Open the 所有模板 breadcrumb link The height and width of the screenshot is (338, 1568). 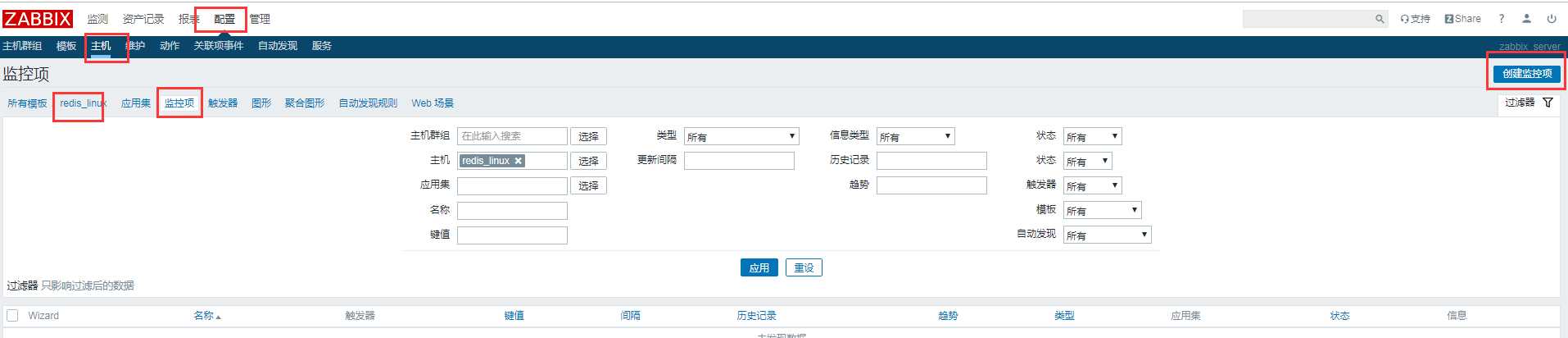click(x=27, y=103)
